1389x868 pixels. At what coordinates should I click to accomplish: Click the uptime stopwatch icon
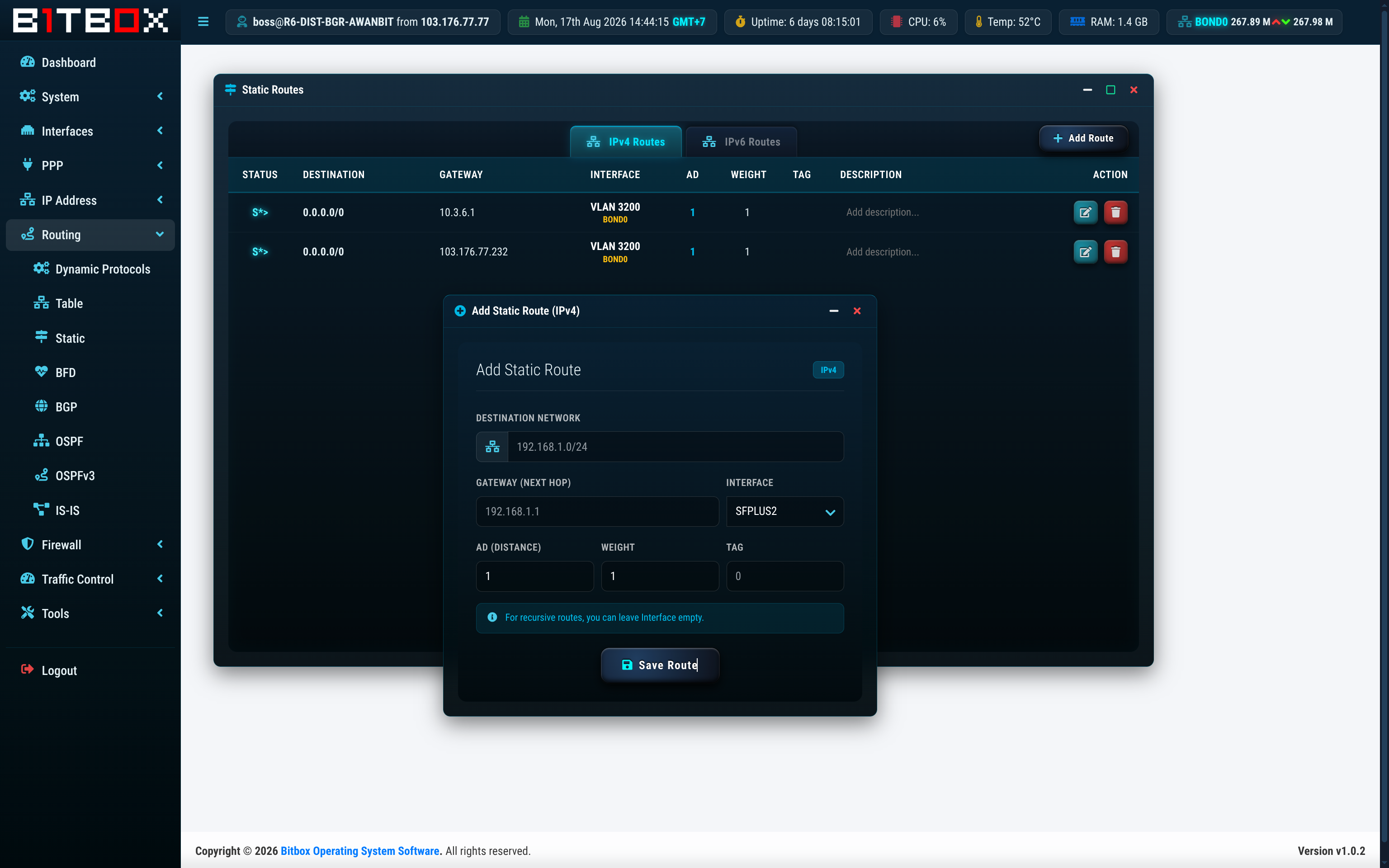click(x=741, y=22)
